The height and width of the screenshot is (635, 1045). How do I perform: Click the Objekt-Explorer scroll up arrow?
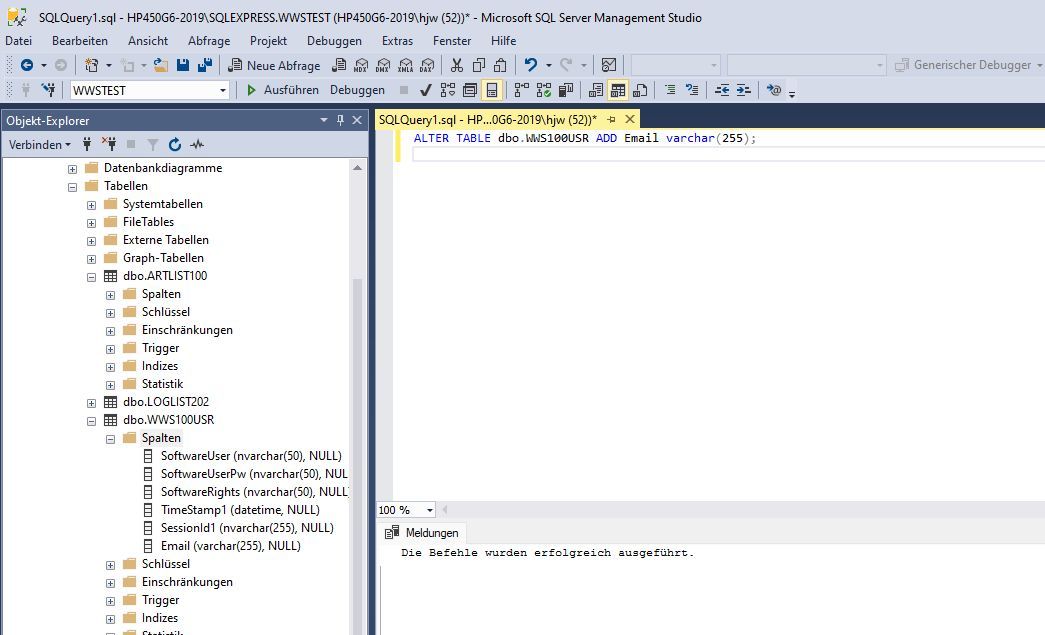click(358, 168)
